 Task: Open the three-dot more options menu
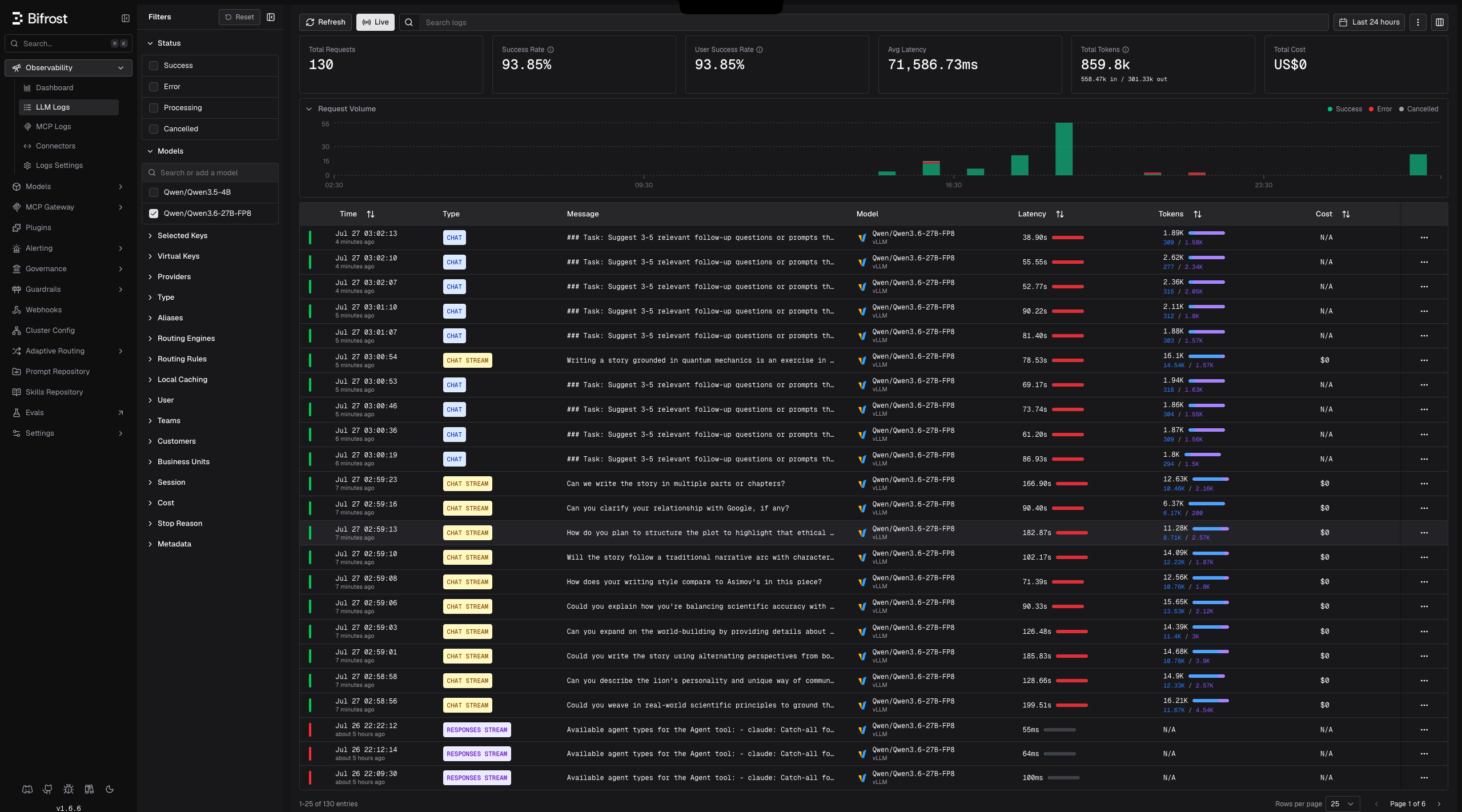1418,22
